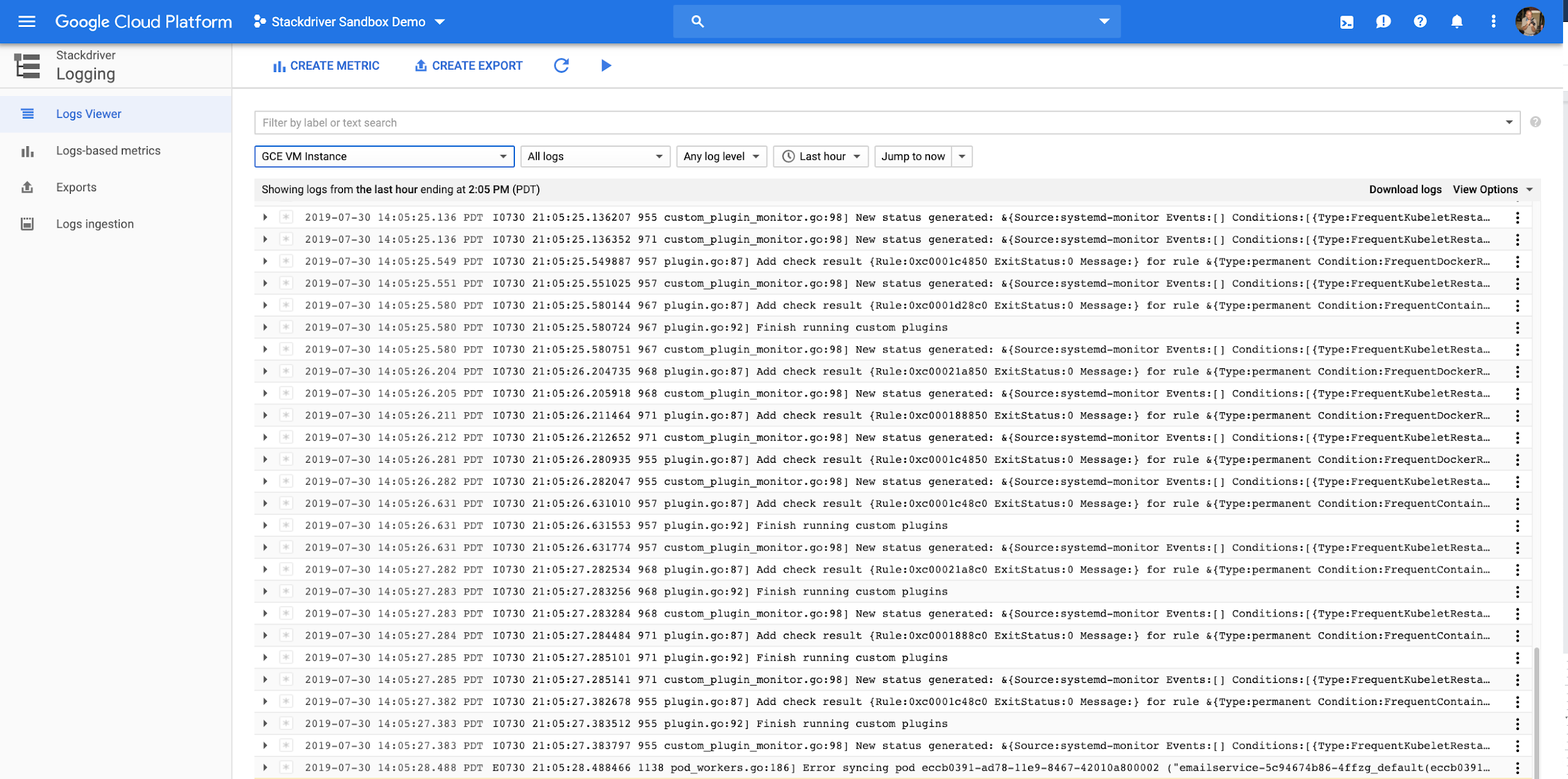The height and width of the screenshot is (779, 1568).
Task: Pin the log entry 21:05:26.204735
Action: pyautogui.click(x=286, y=371)
